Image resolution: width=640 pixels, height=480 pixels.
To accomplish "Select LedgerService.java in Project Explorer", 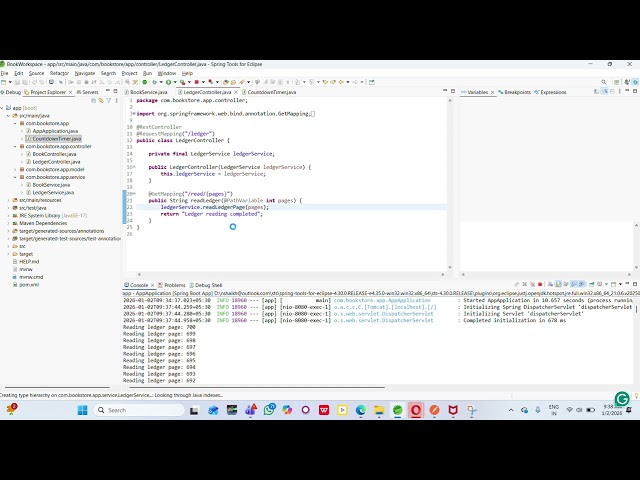I will click(x=53, y=193).
